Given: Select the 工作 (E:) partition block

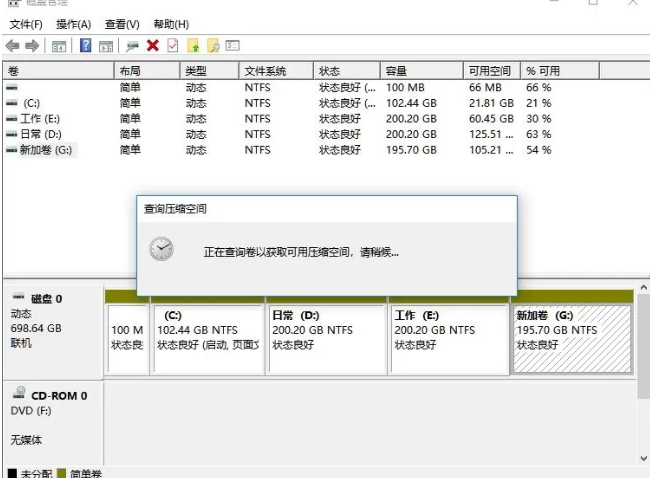Looking at the screenshot, I should click(x=449, y=339).
